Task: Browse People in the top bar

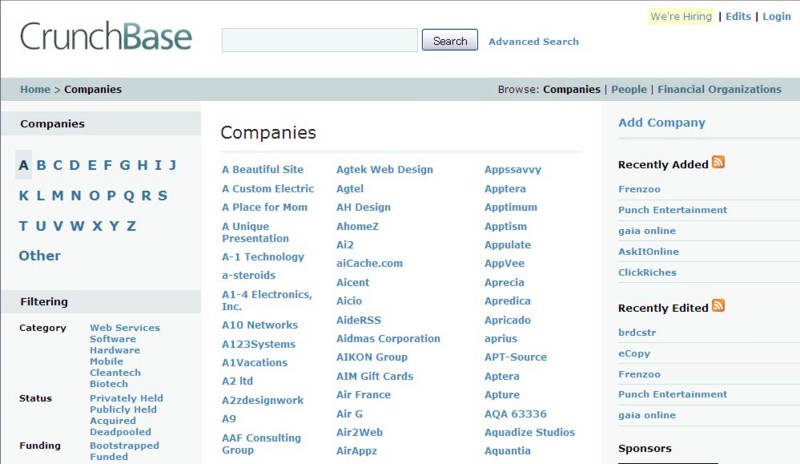Action: 629,89
